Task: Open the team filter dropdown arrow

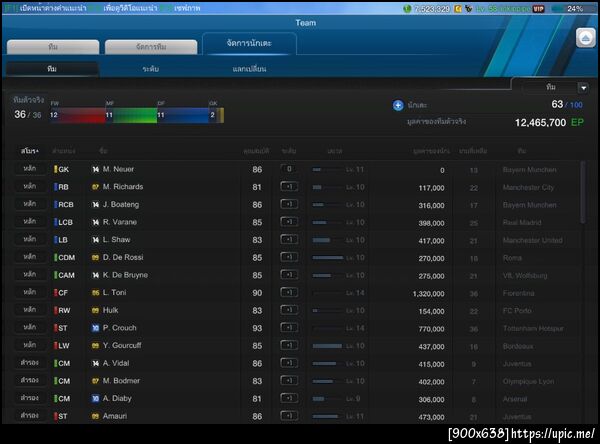Action: (583, 88)
